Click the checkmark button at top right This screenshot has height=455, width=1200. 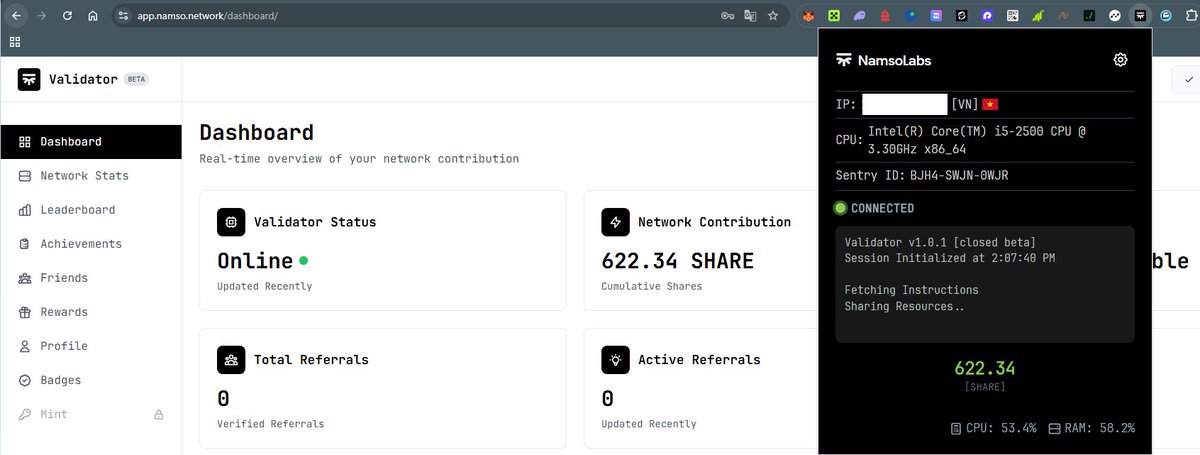(1187, 80)
